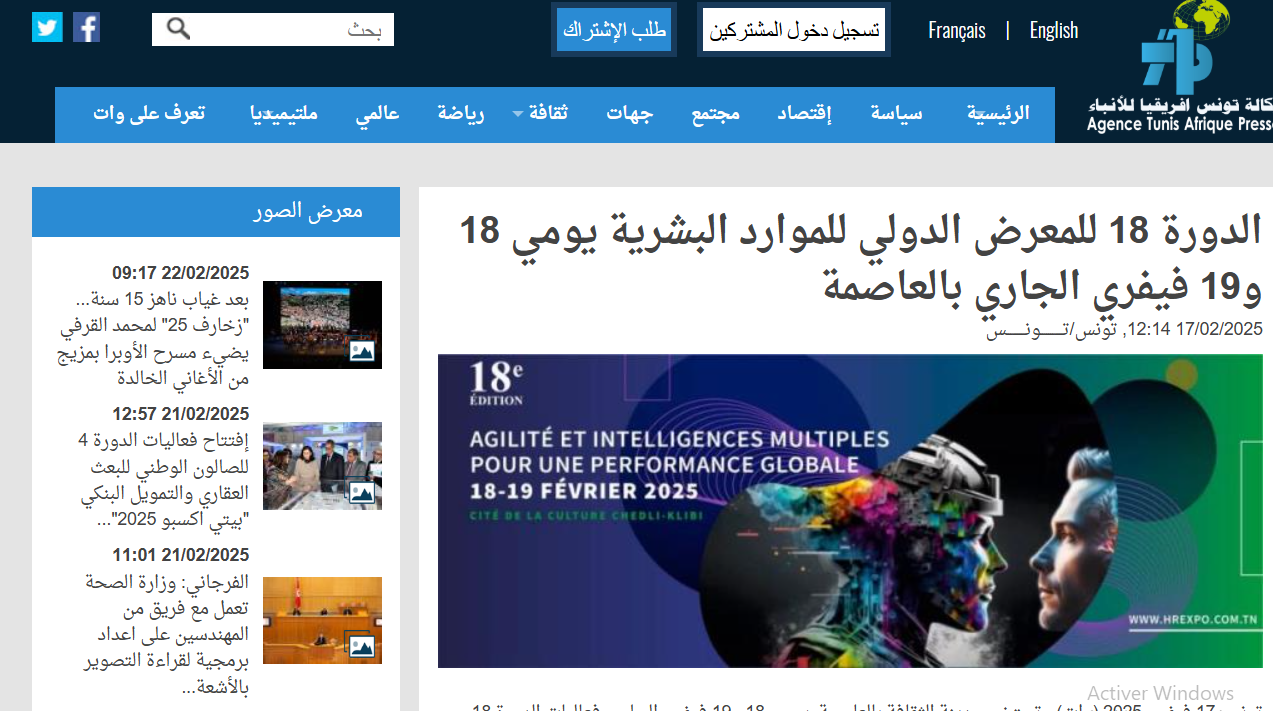The width and height of the screenshot is (1273, 711).
Task: Click the طلب الإشتراك button
Action: coord(615,30)
